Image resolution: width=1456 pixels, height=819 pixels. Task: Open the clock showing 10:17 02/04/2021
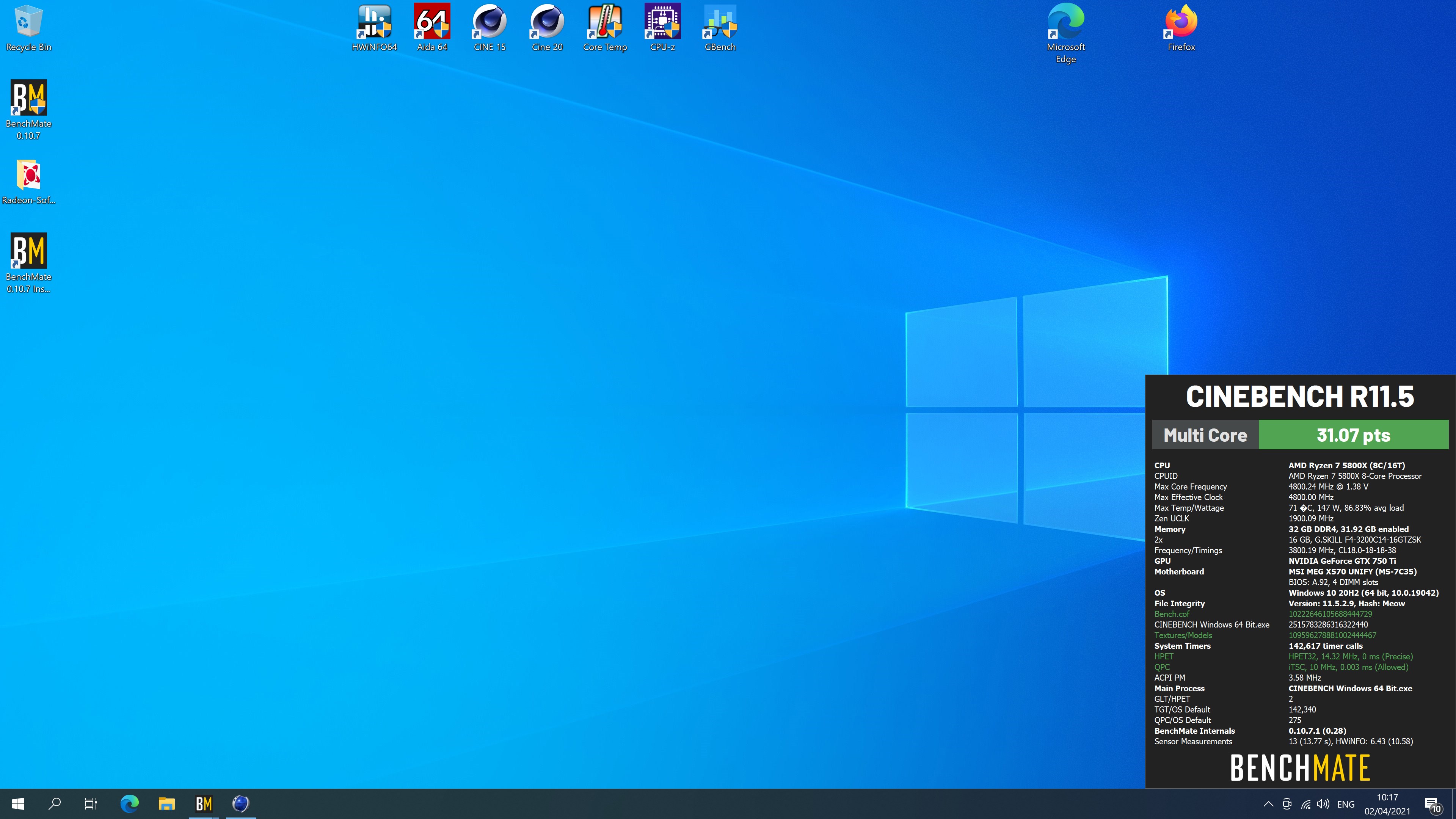1387,804
